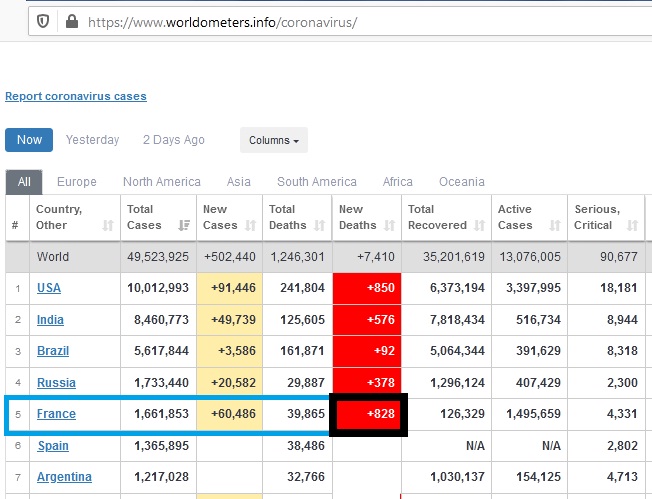Screen dimensions: 652x499
Task: Open the Argentina country link
Action: pos(64,477)
